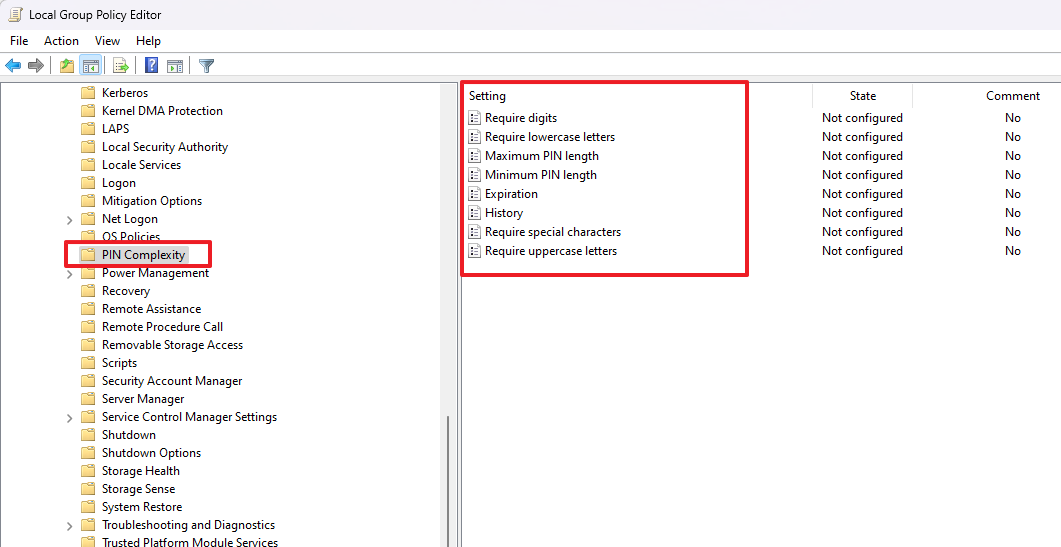1061x547 pixels.
Task: Select the PIN Complexity folder
Action: click(x=143, y=255)
